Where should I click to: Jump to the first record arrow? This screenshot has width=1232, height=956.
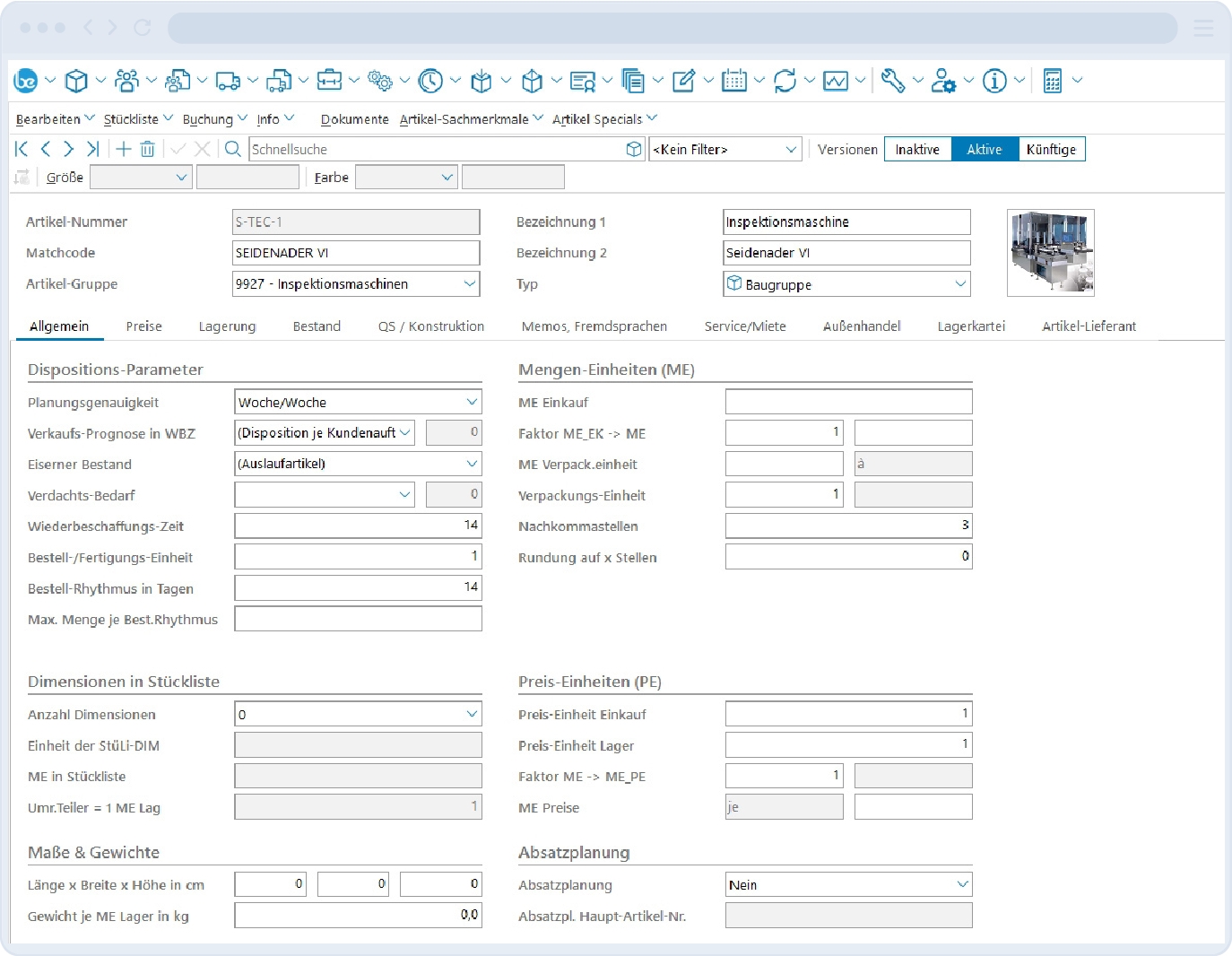pos(22,150)
